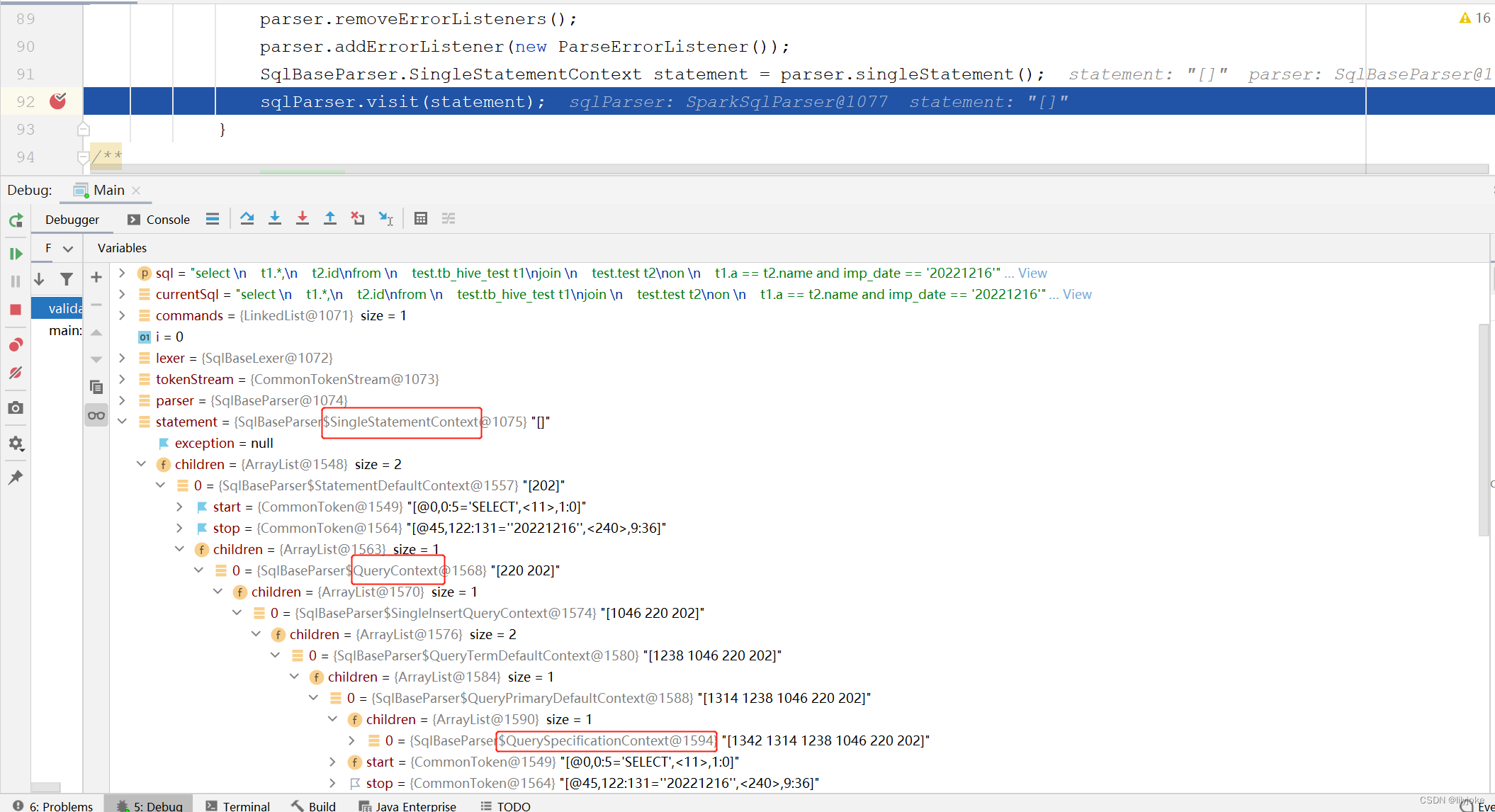Open the Terminal tool window
Viewport: 1495px width, 812px height.
238,806
